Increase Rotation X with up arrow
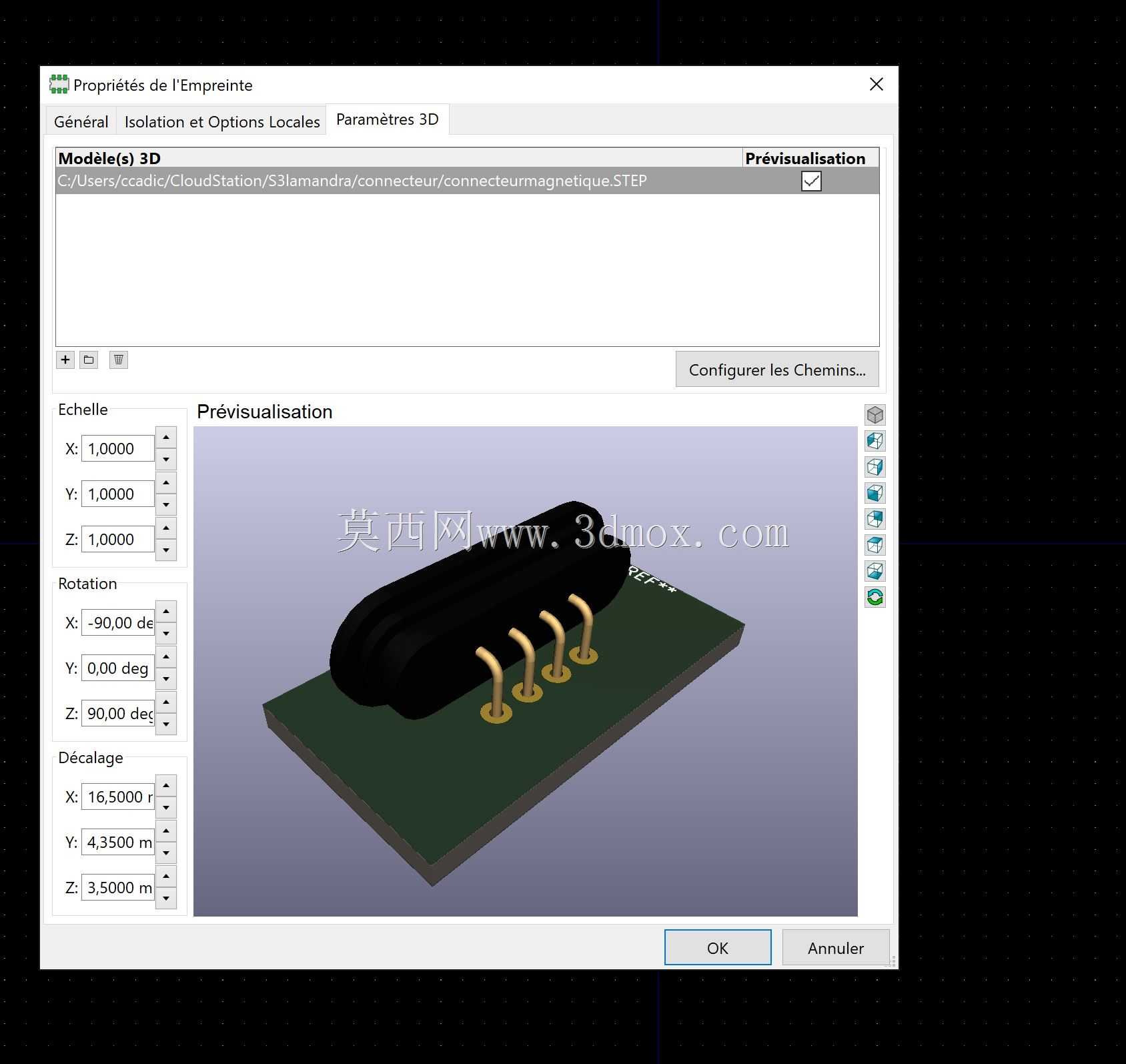Viewport: 1126px width, 1064px height. pos(166,612)
